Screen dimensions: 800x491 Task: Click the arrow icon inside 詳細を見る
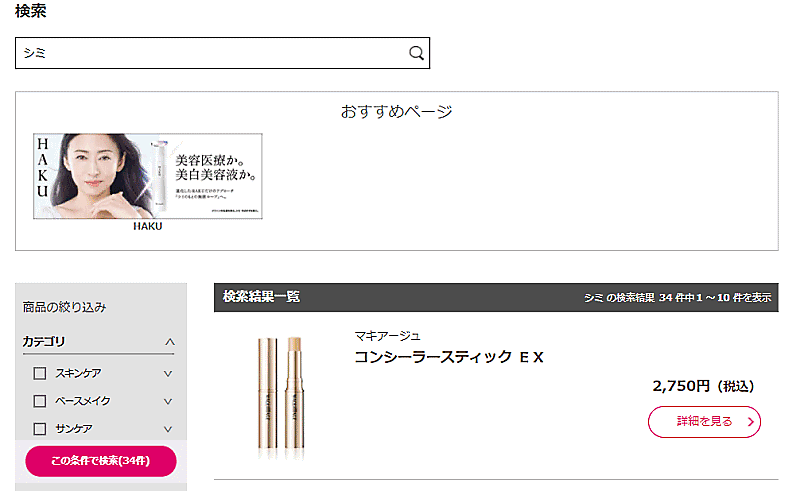750,422
